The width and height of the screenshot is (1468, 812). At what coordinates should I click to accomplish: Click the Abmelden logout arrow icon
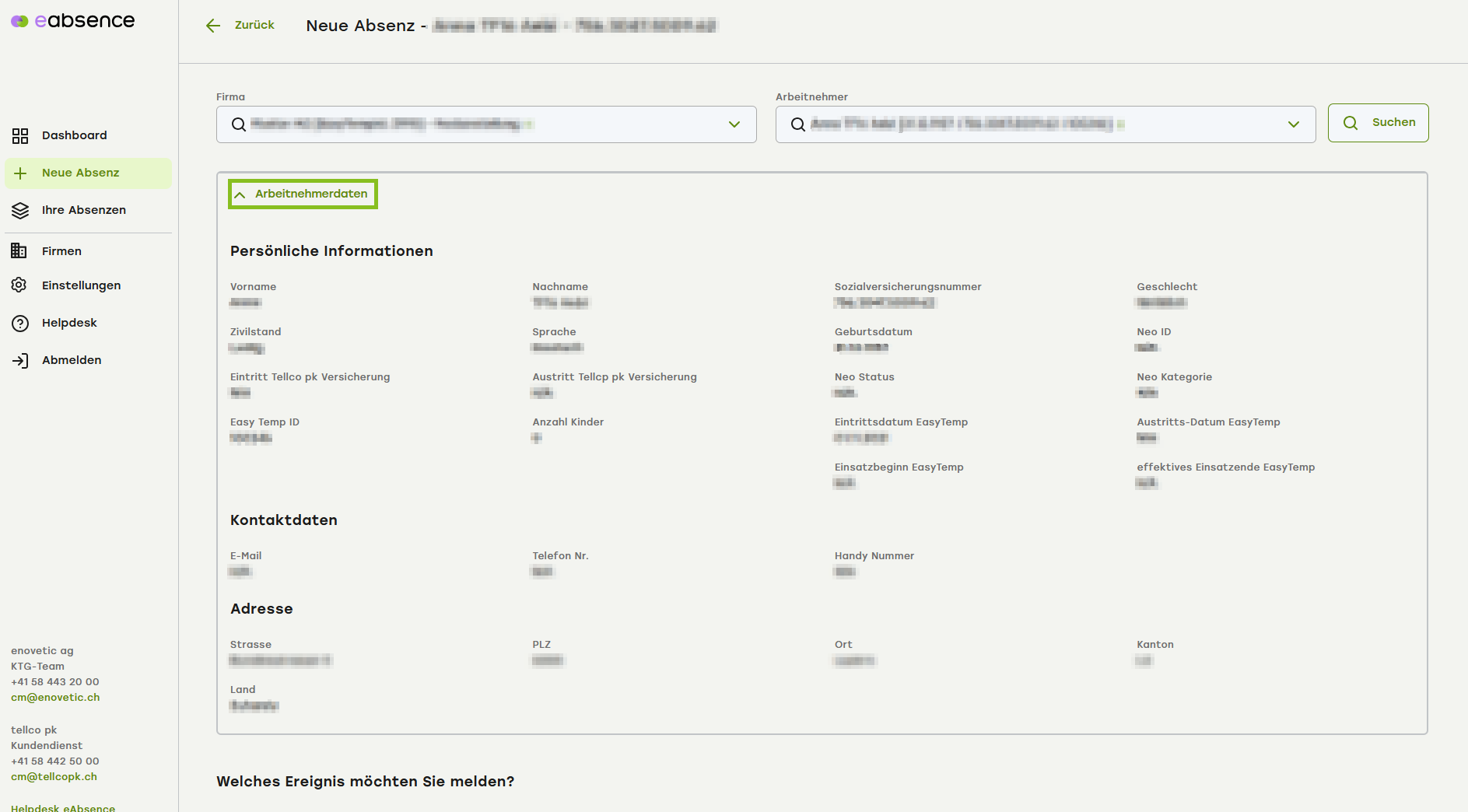(x=20, y=361)
